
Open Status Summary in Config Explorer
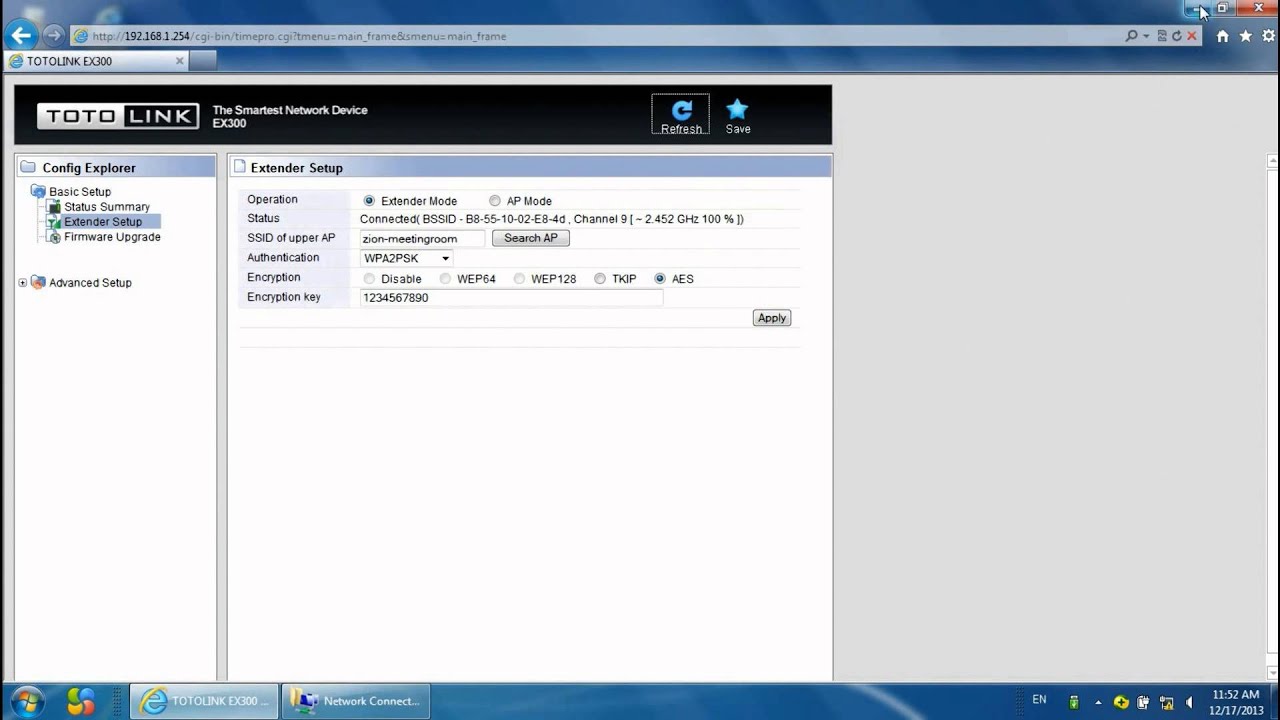[107, 207]
